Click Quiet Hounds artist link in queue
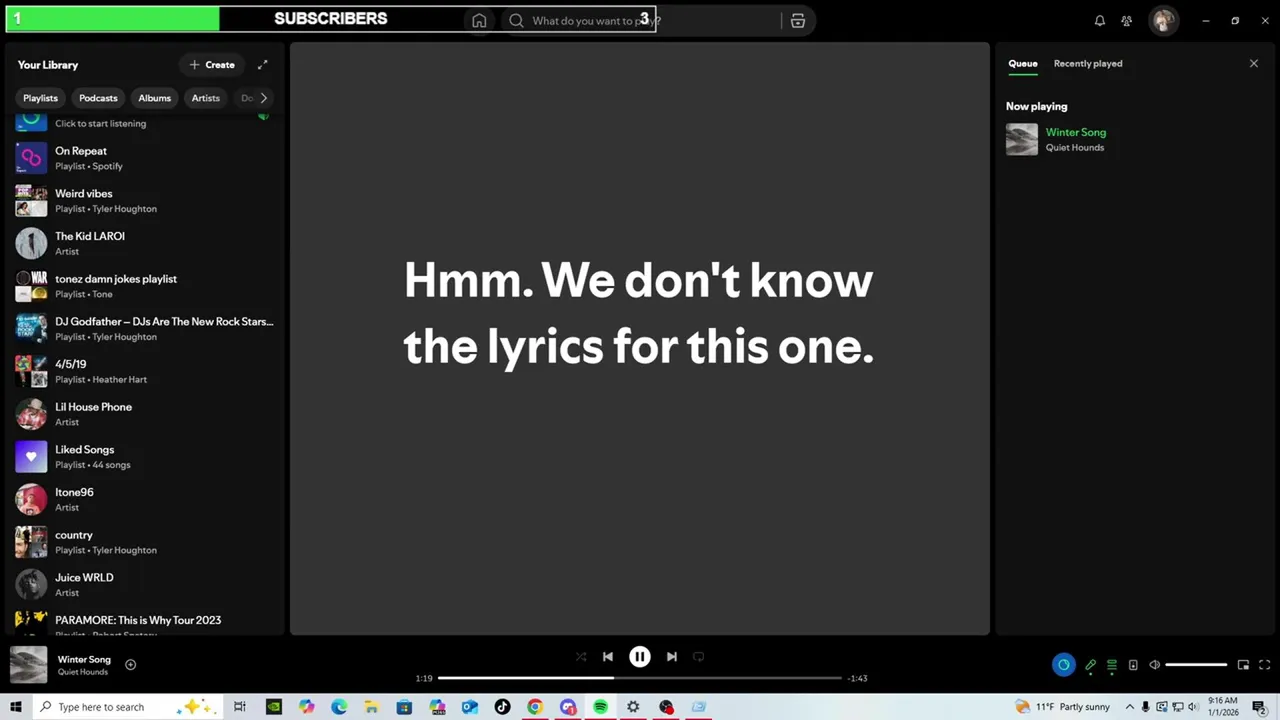The width and height of the screenshot is (1280, 720). (x=1075, y=148)
